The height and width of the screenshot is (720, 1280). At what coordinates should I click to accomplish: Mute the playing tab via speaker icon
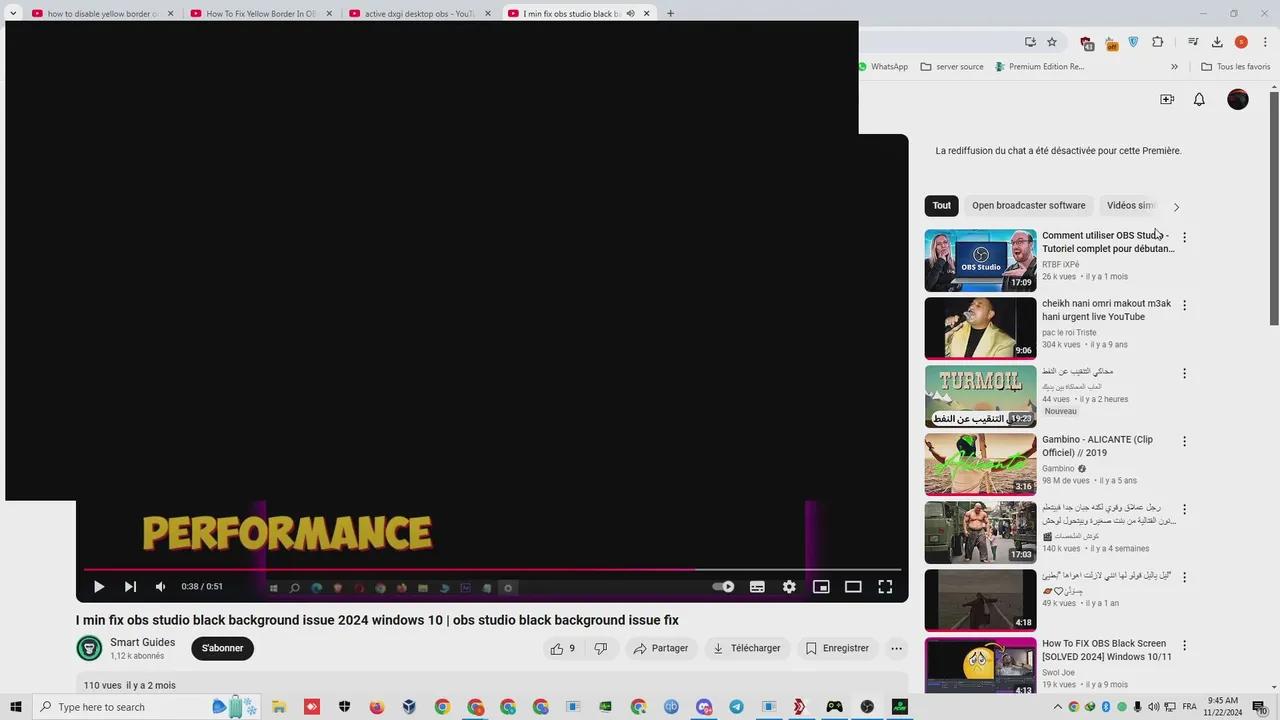(x=630, y=14)
